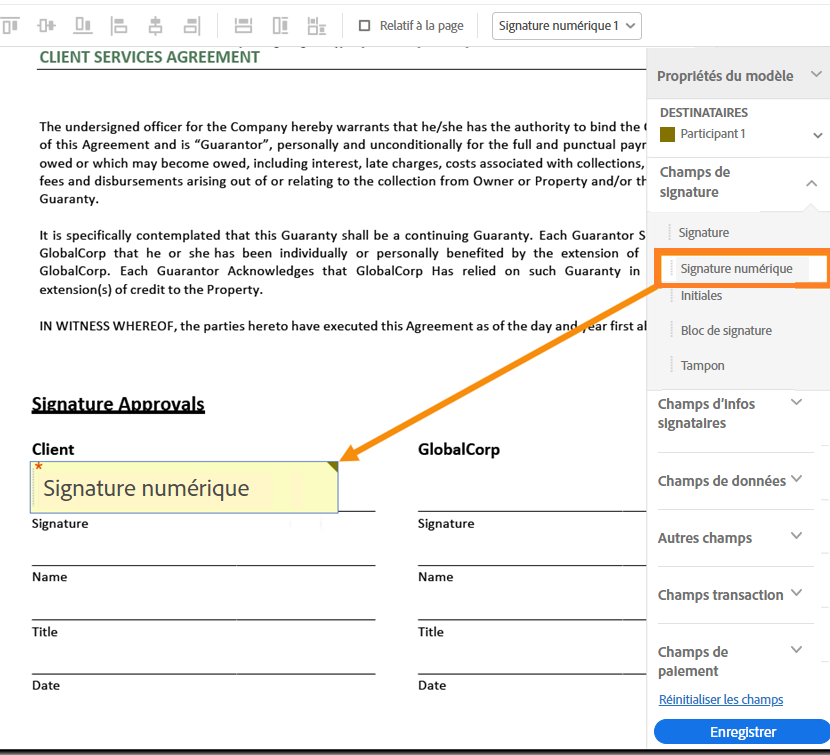Click the Enregistrer button
Screen dimensions: 830x755
(741, 732)
